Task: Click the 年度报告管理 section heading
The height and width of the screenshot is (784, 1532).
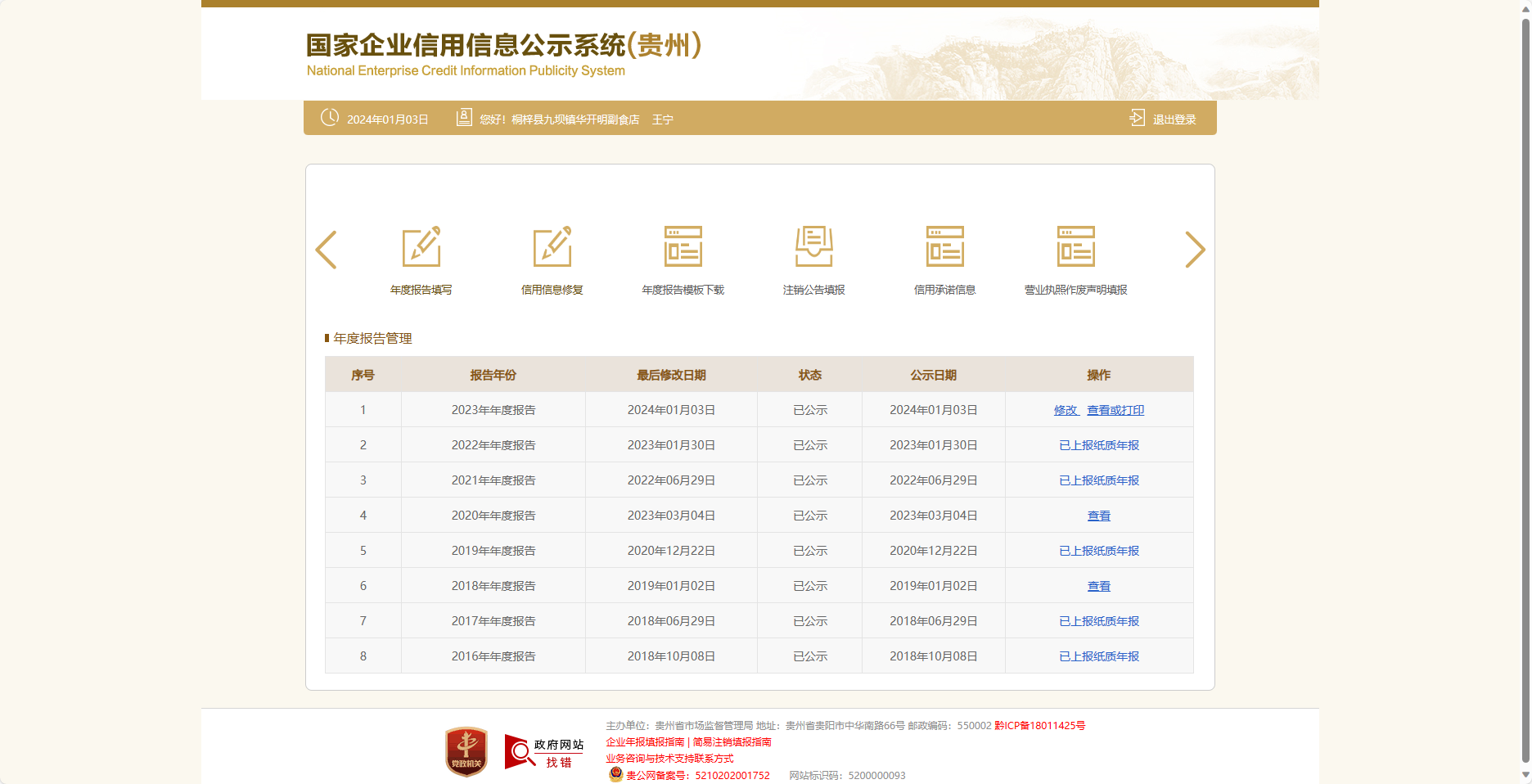Action: pos(372,338)
